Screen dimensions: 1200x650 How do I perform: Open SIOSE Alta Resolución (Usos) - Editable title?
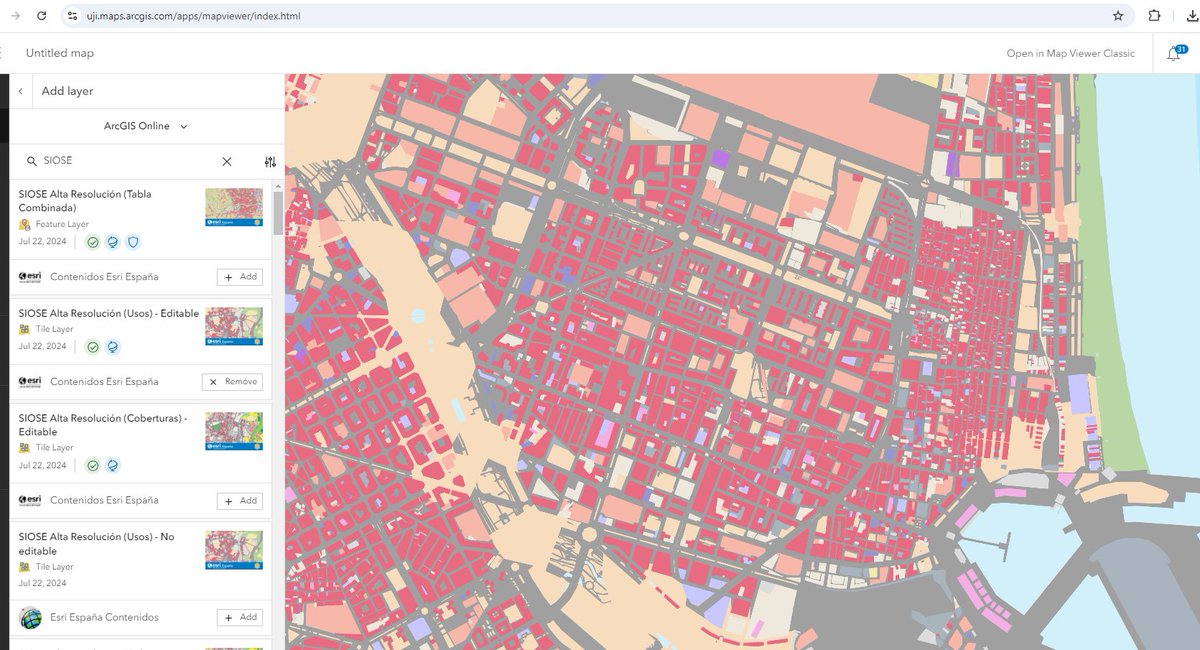tap(109, 313)
